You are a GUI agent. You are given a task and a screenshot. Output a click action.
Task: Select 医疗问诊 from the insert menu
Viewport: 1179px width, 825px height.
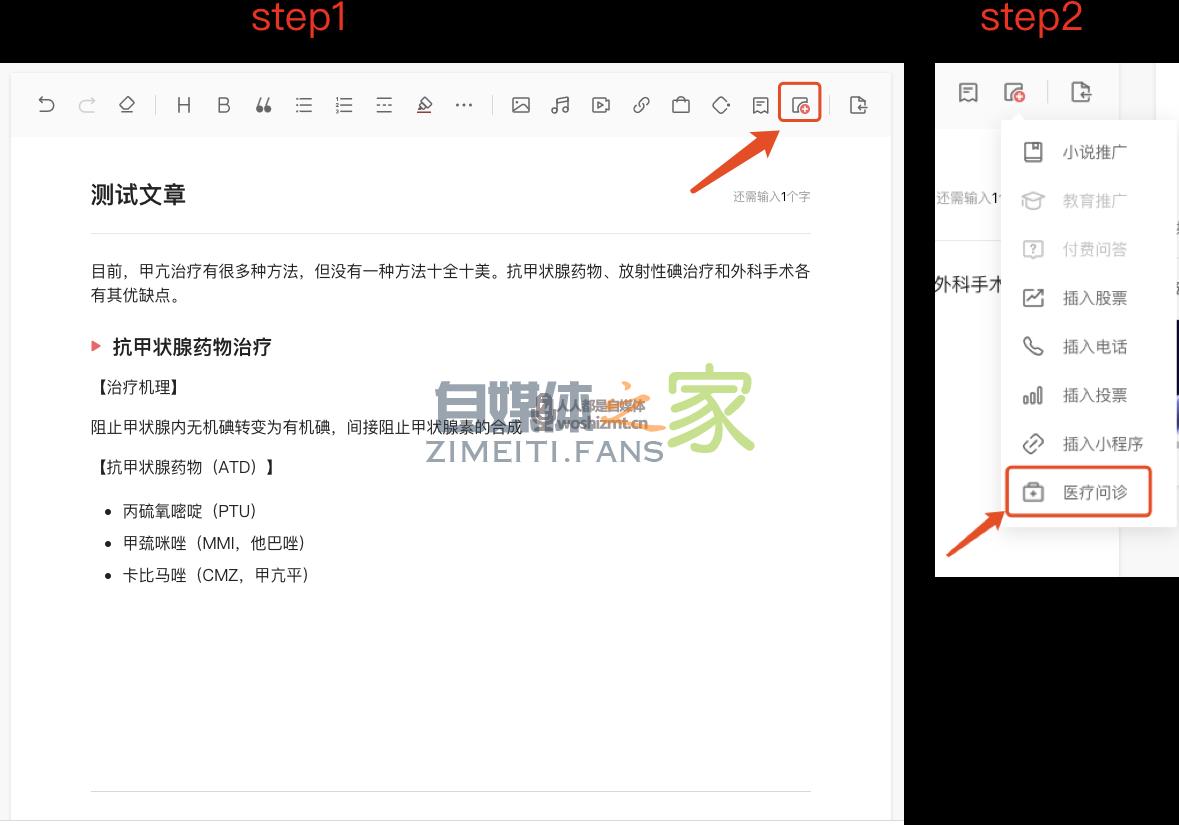point(1078,491)
